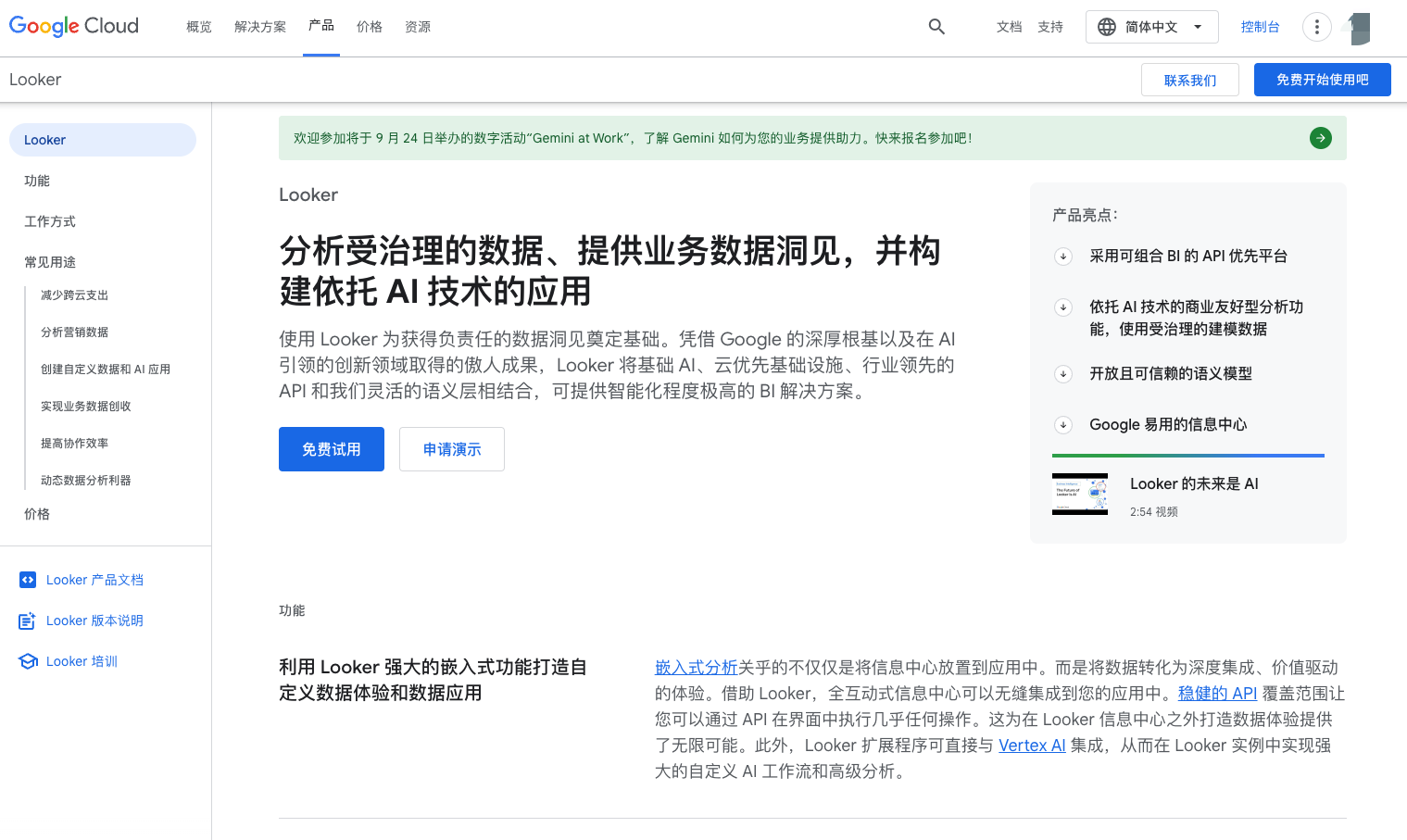Expand the 依托 AI 技术的商业友好型分析功能 arrow
The height and width of the screenshot is (840, 1407).
click(1063, 307)
